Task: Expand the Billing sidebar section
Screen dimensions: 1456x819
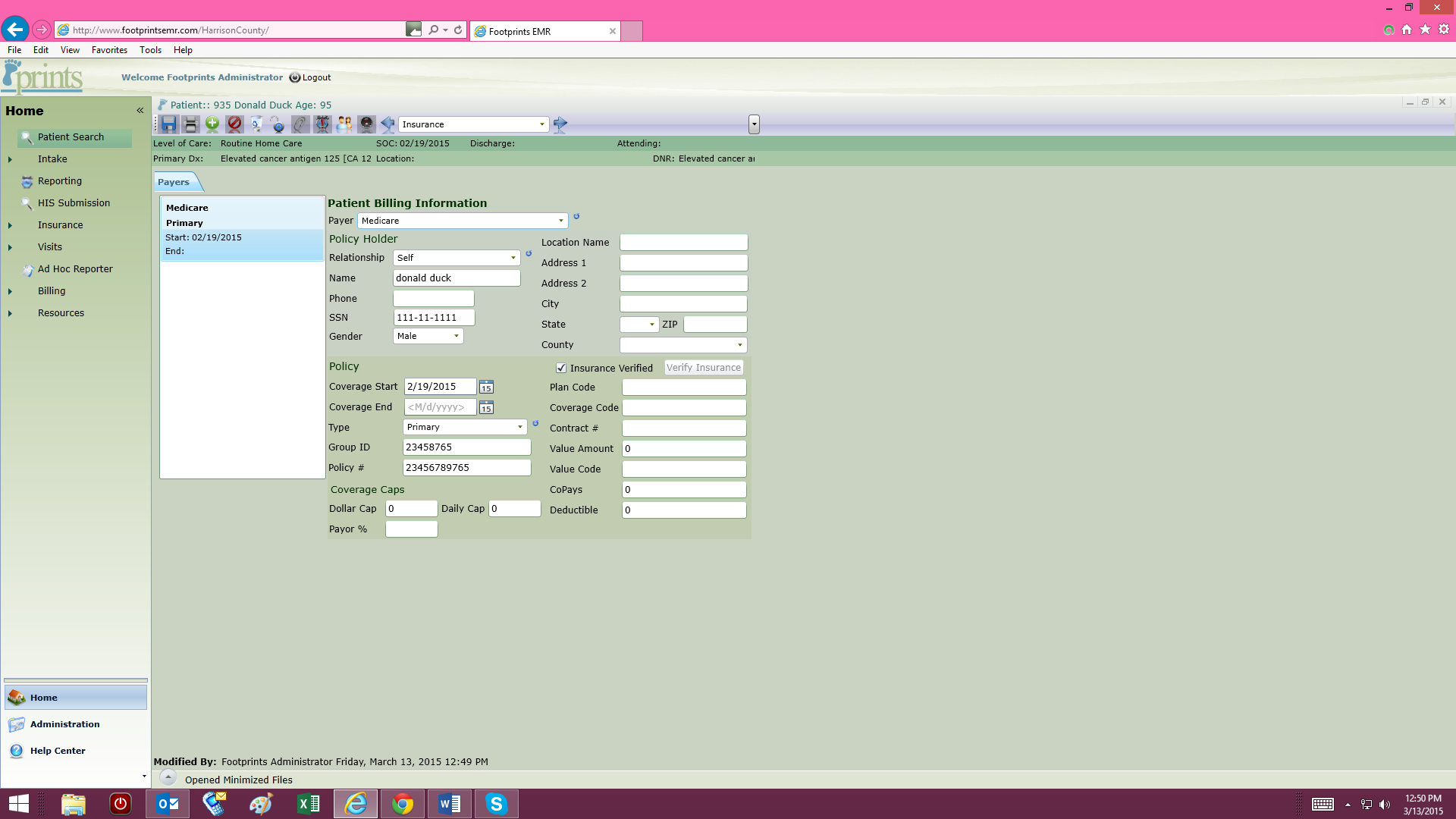Action: tap(10, 290)
